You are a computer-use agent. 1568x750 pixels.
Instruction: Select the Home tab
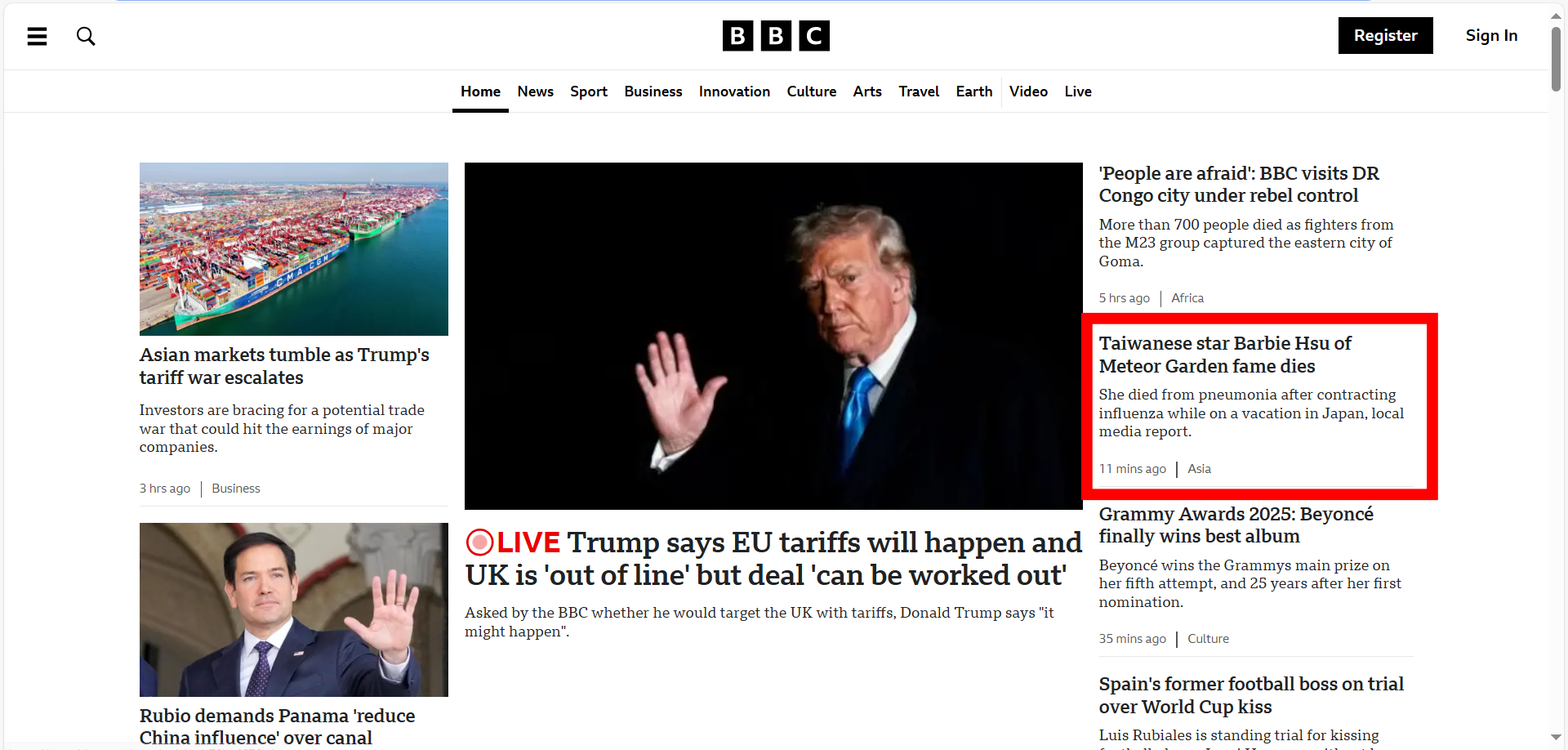[480, 92]
